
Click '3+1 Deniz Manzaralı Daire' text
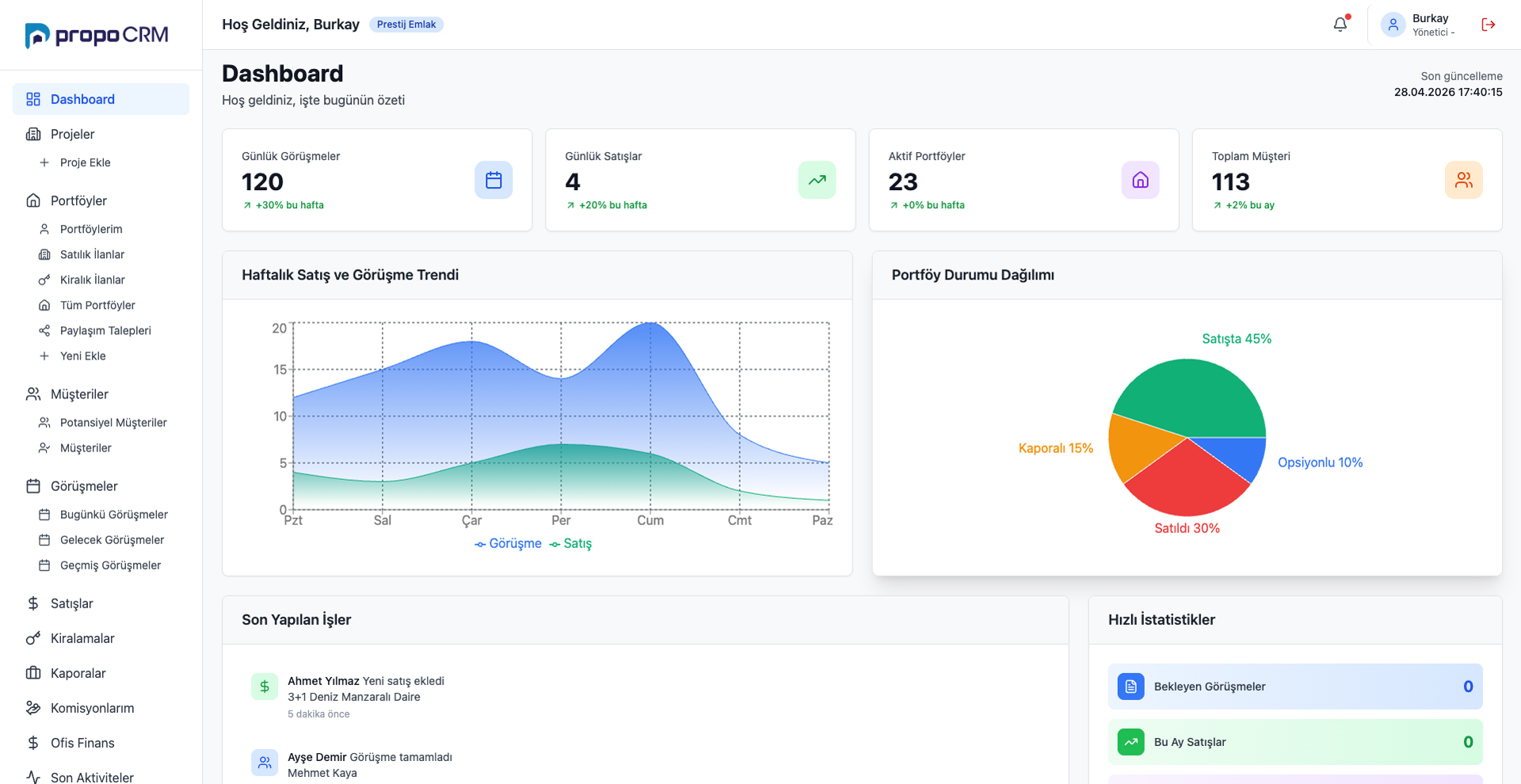354,697
